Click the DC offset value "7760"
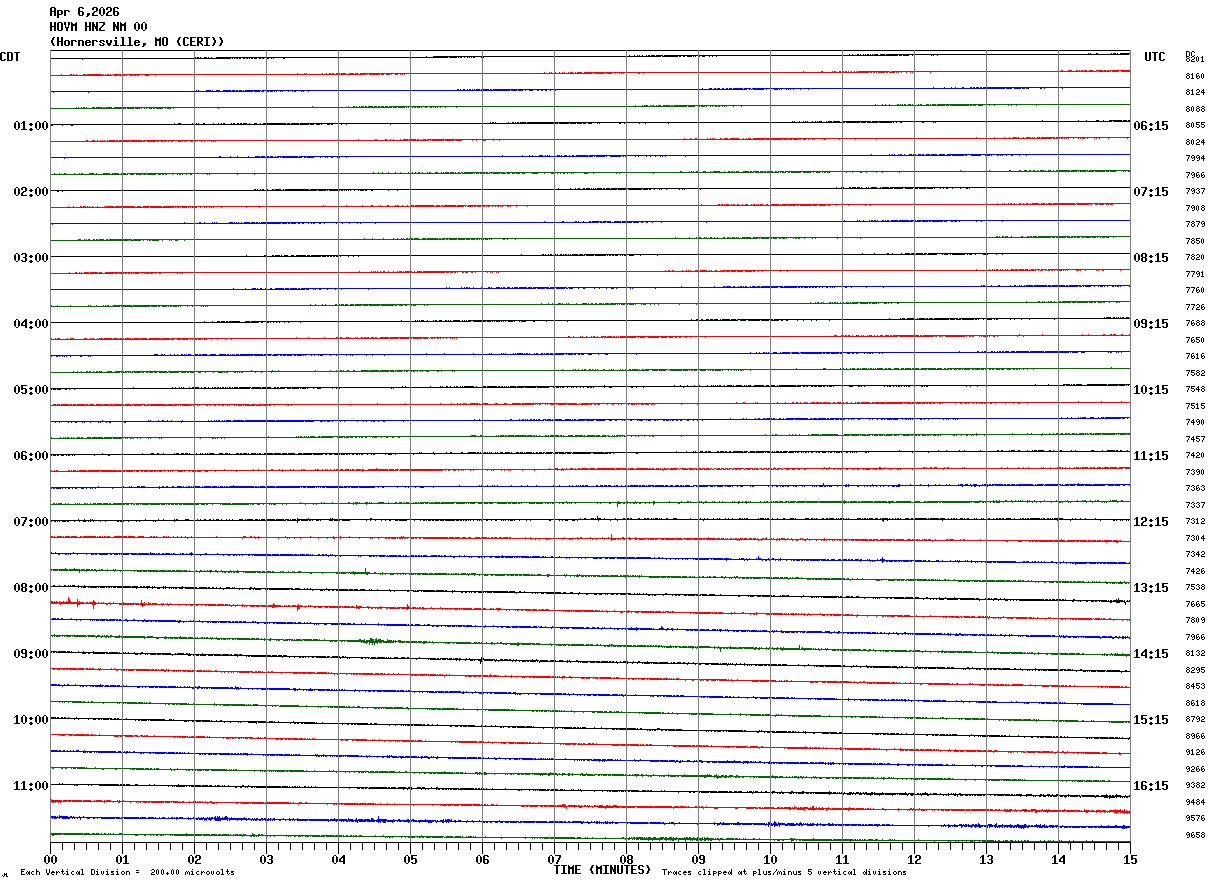This screenshot has height=886, width=1210. point(1195,291)
